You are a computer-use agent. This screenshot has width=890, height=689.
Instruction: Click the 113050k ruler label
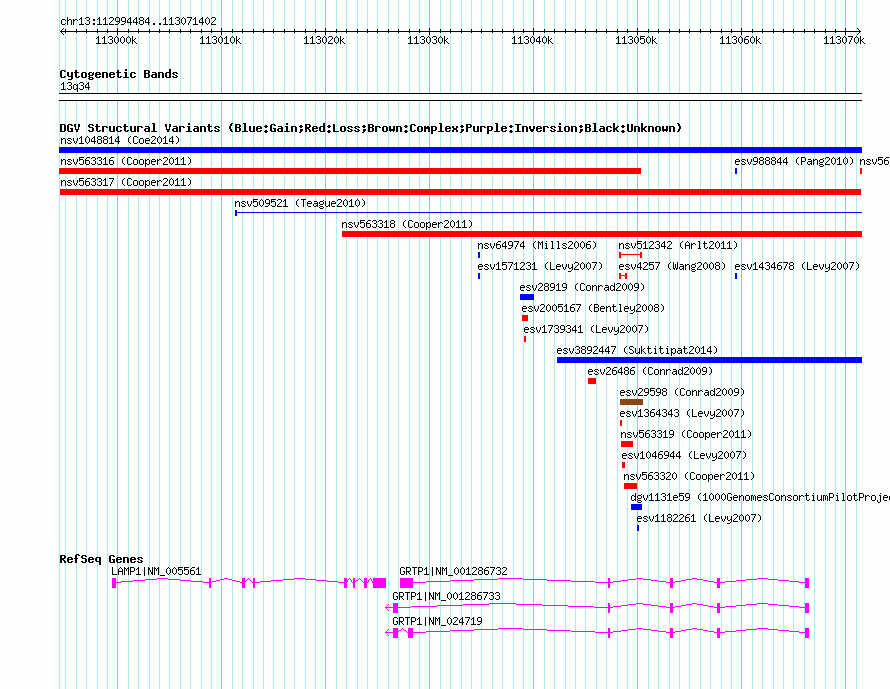636,40
